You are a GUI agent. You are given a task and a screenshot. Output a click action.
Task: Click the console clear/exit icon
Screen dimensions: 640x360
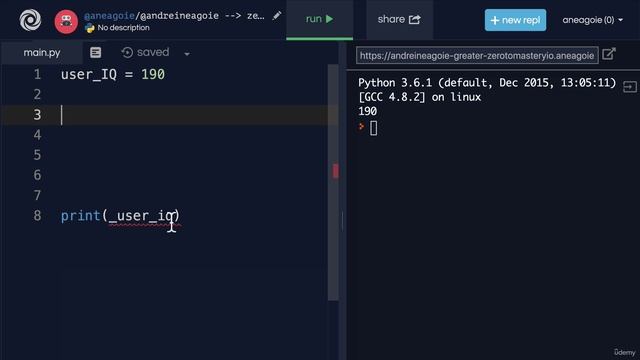(x=629, y=87)
